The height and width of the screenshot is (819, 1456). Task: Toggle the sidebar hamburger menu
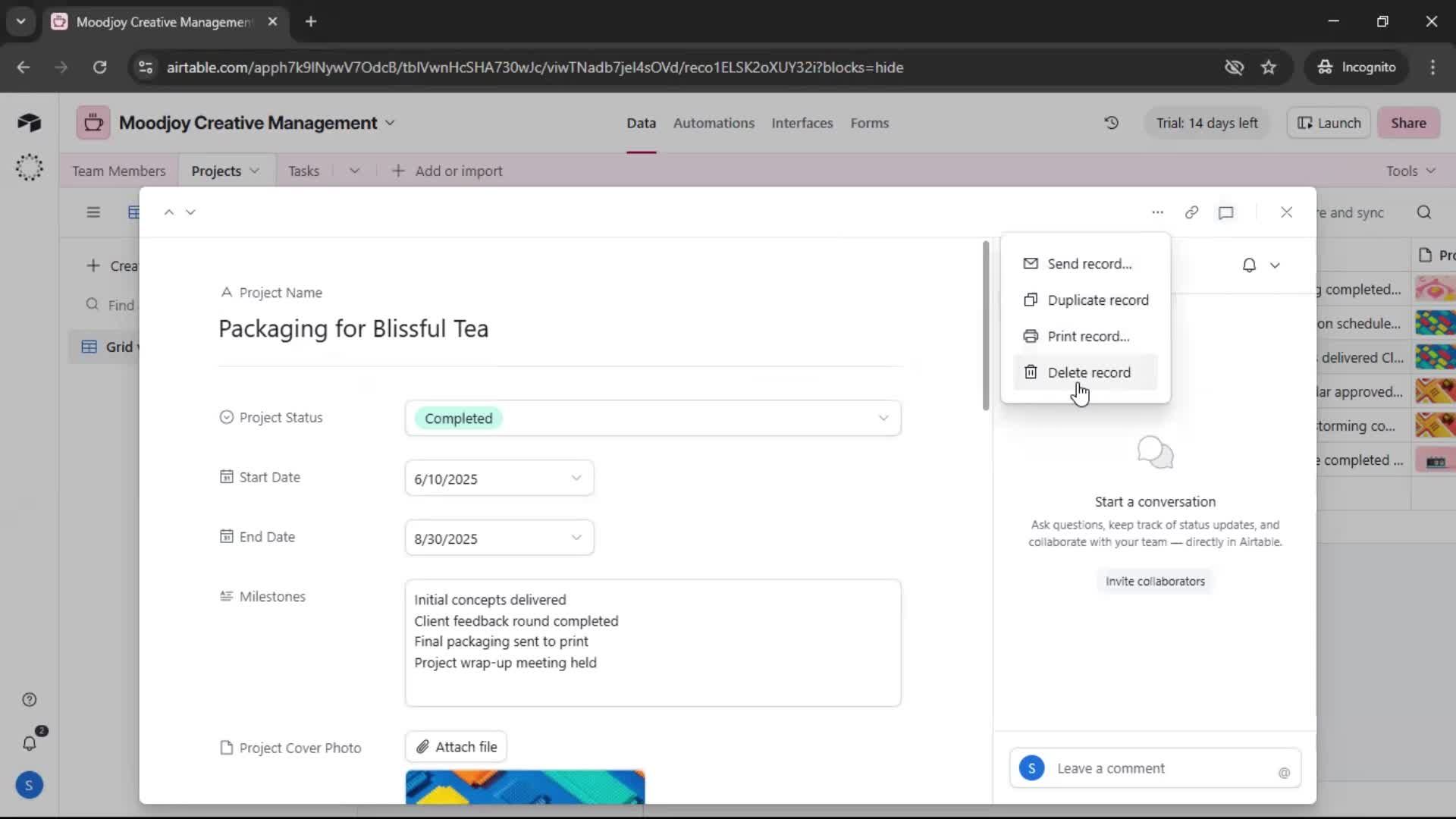click(93, 212)
